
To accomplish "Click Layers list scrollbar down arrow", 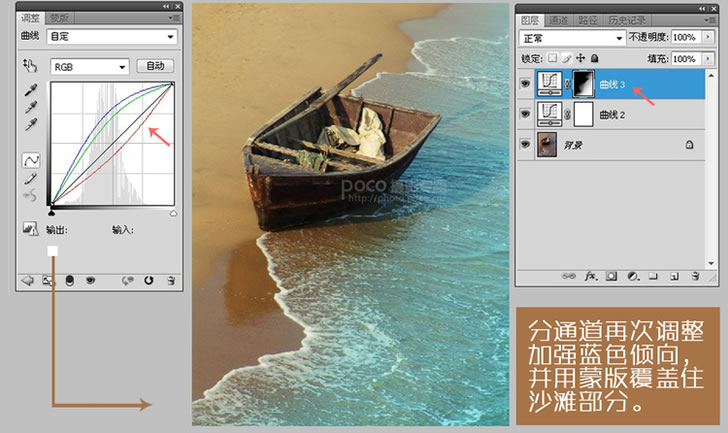I will tap(711, 263).
